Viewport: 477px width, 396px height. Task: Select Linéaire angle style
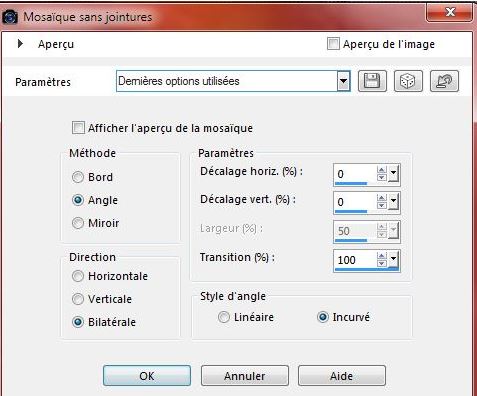(224, 317)
